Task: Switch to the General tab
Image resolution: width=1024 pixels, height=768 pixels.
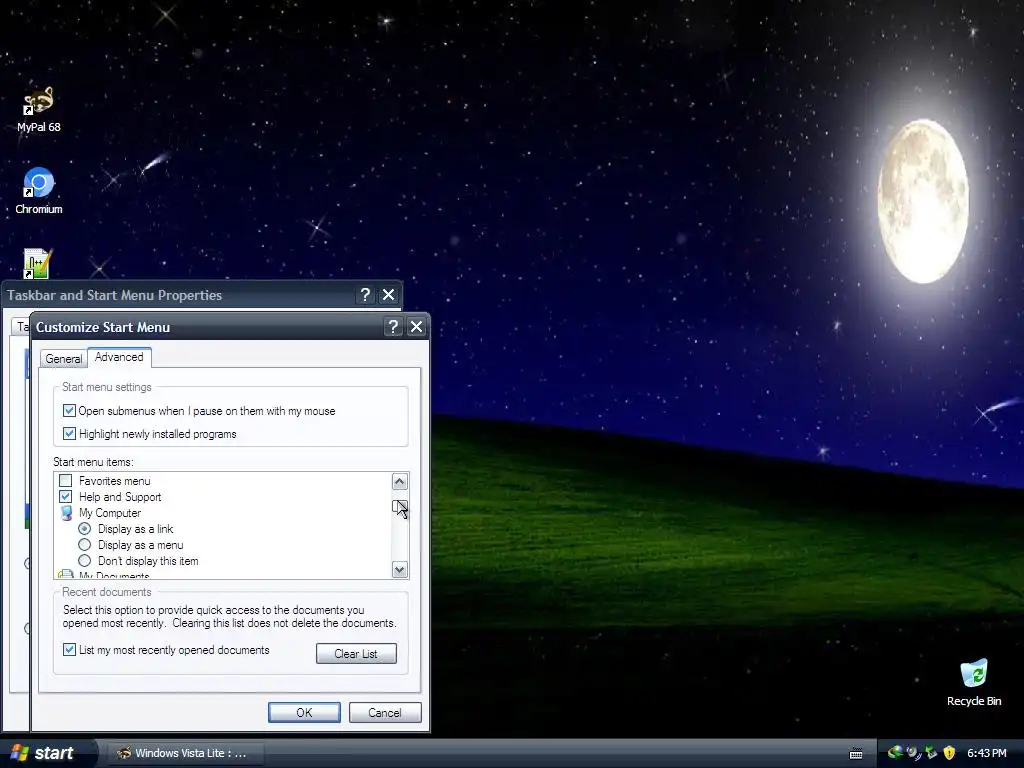Action: coord(63,359)
